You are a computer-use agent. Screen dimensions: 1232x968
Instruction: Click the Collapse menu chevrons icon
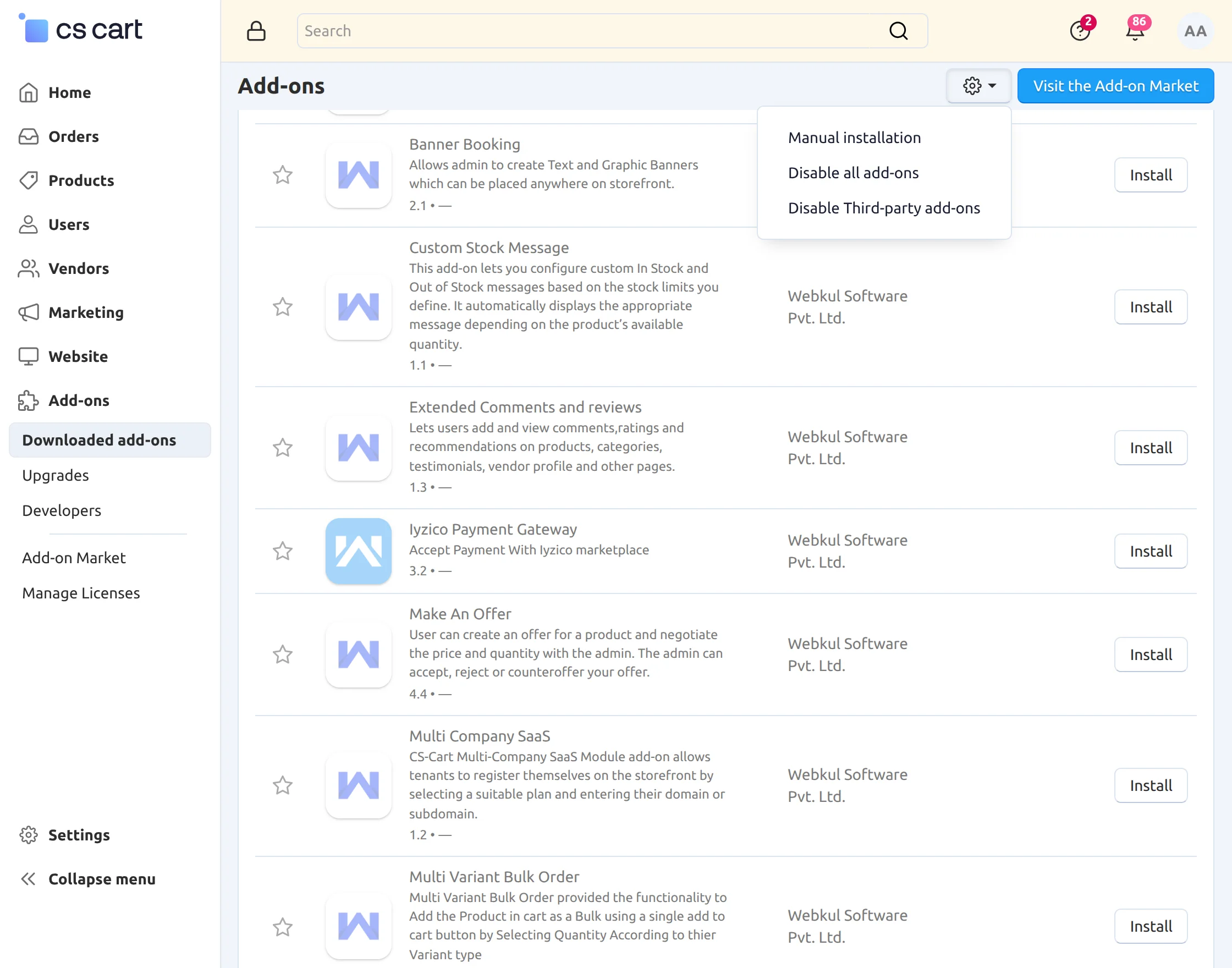point(29,878)
